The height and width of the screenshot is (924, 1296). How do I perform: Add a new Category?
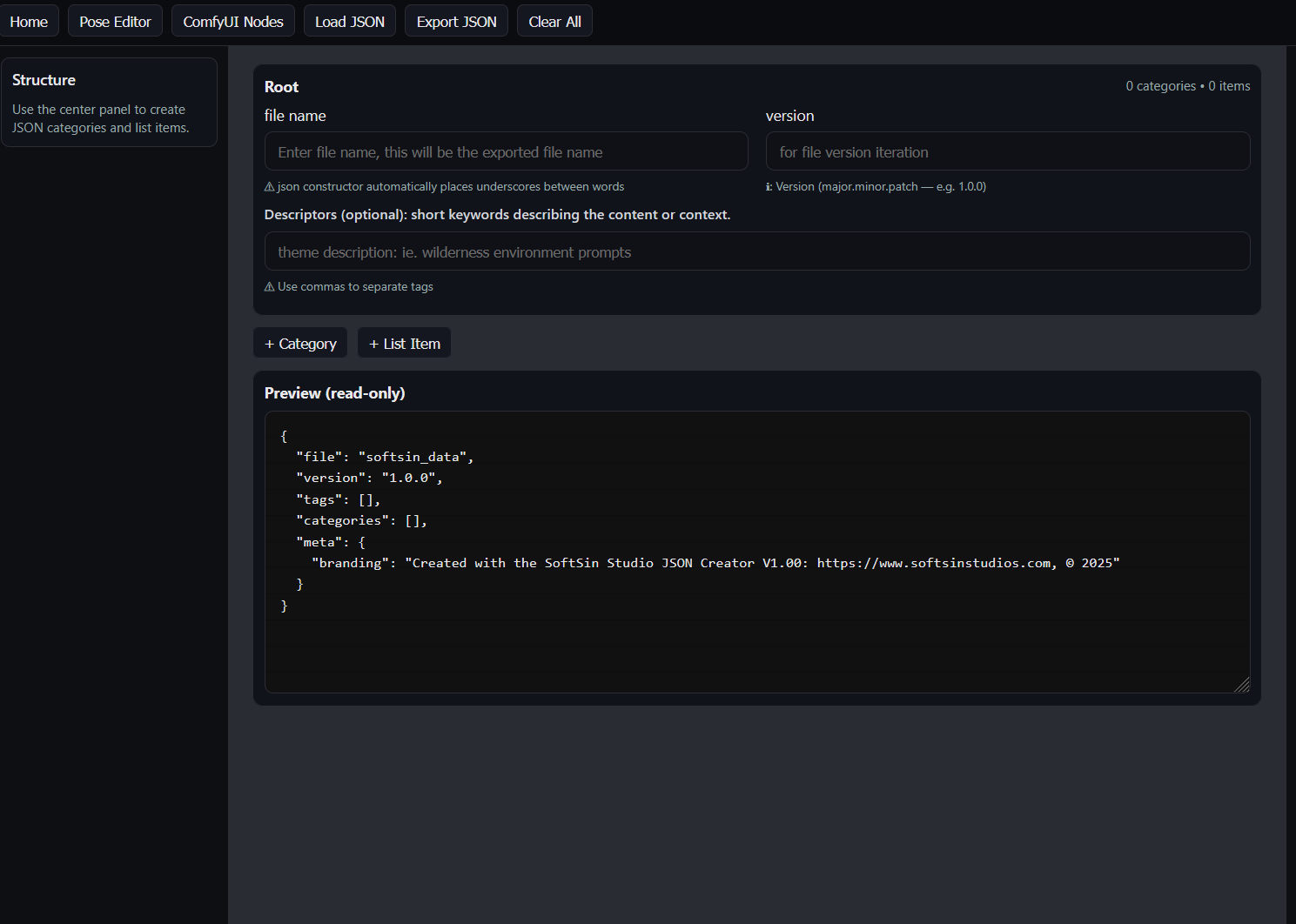[x=299, y=342]
